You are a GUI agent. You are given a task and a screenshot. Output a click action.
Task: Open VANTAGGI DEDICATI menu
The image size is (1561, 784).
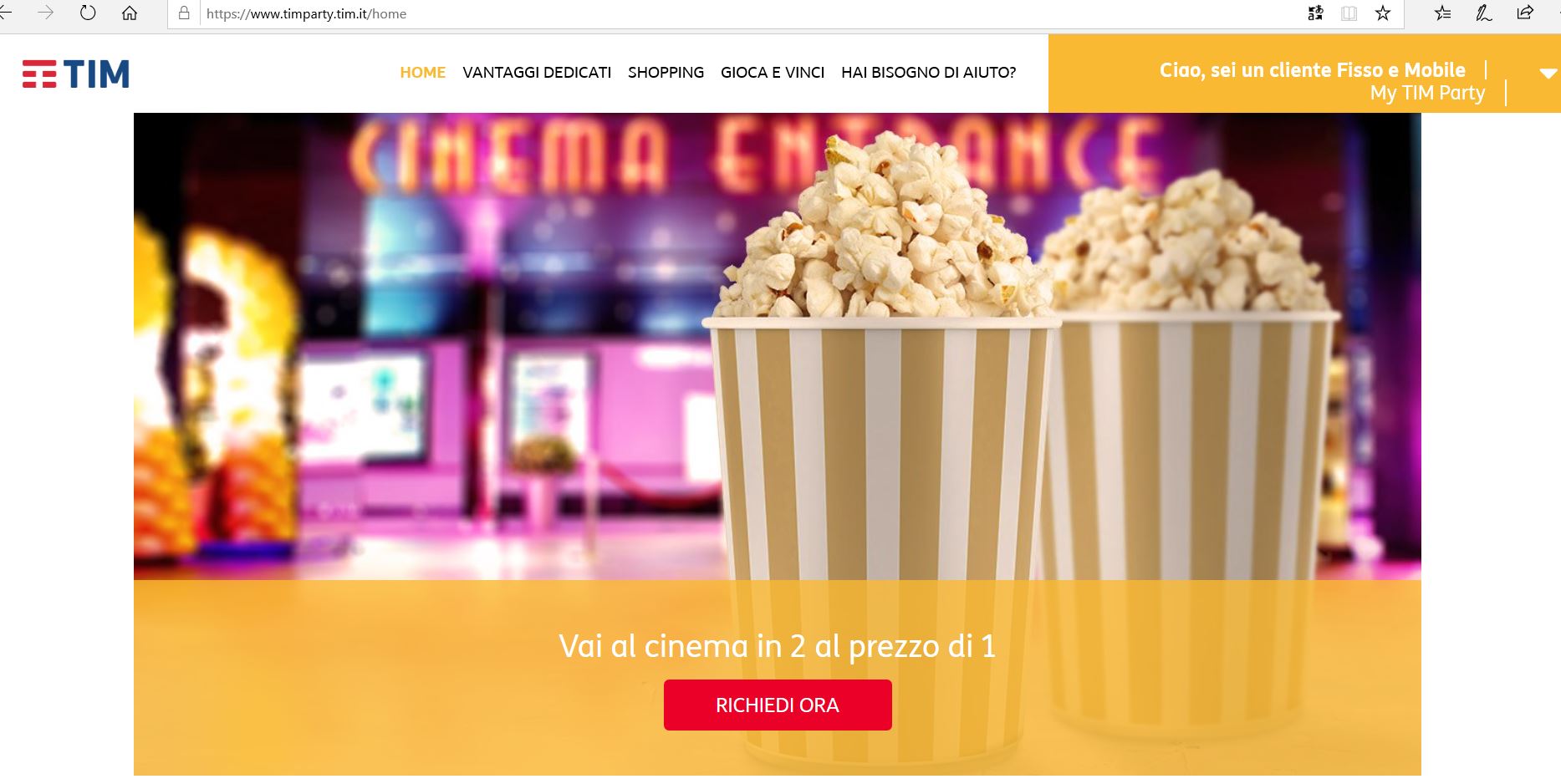tap(537, 73)
